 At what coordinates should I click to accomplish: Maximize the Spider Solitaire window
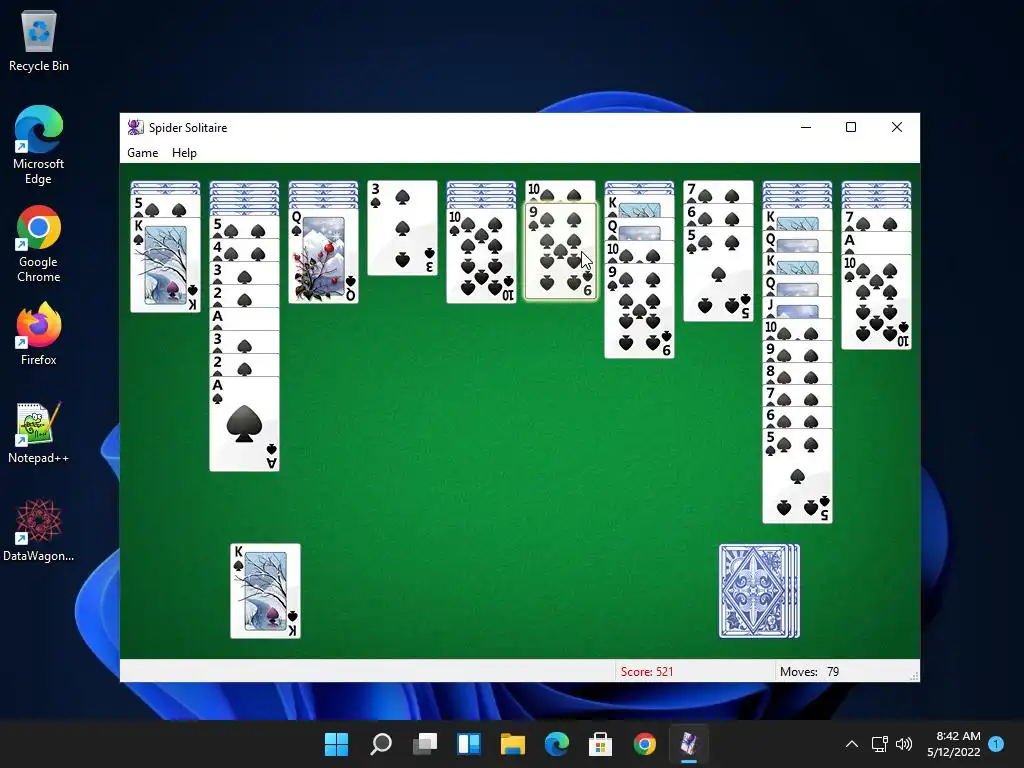click(x=851, y=127)
